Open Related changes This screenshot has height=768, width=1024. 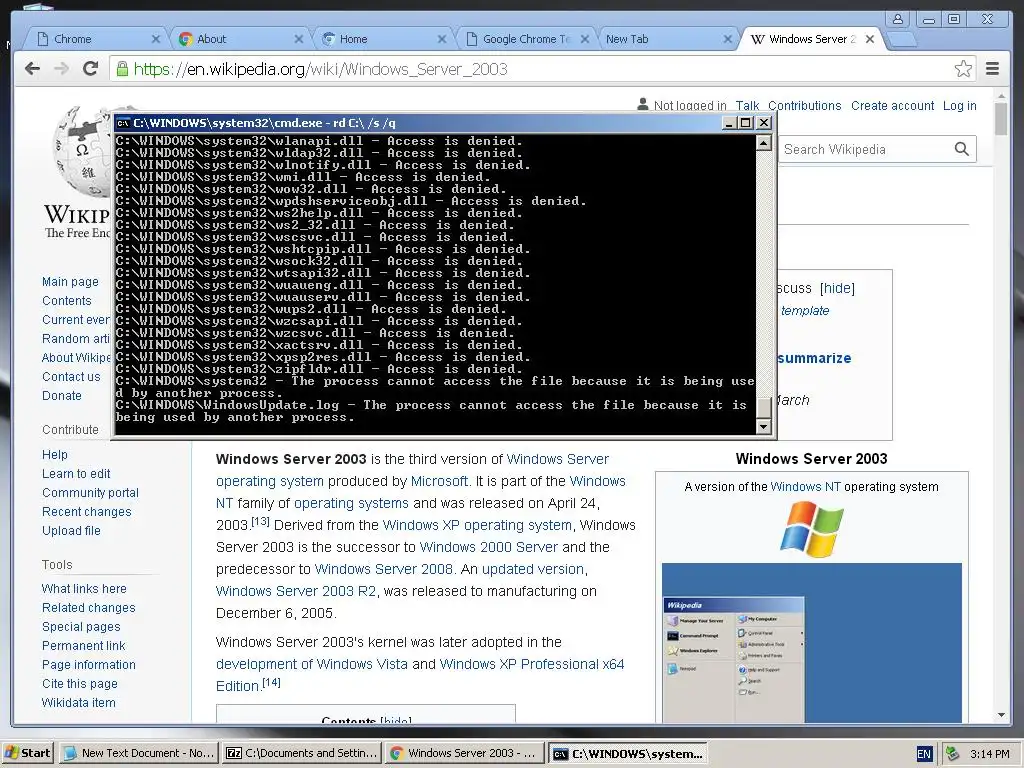[89, 607]
